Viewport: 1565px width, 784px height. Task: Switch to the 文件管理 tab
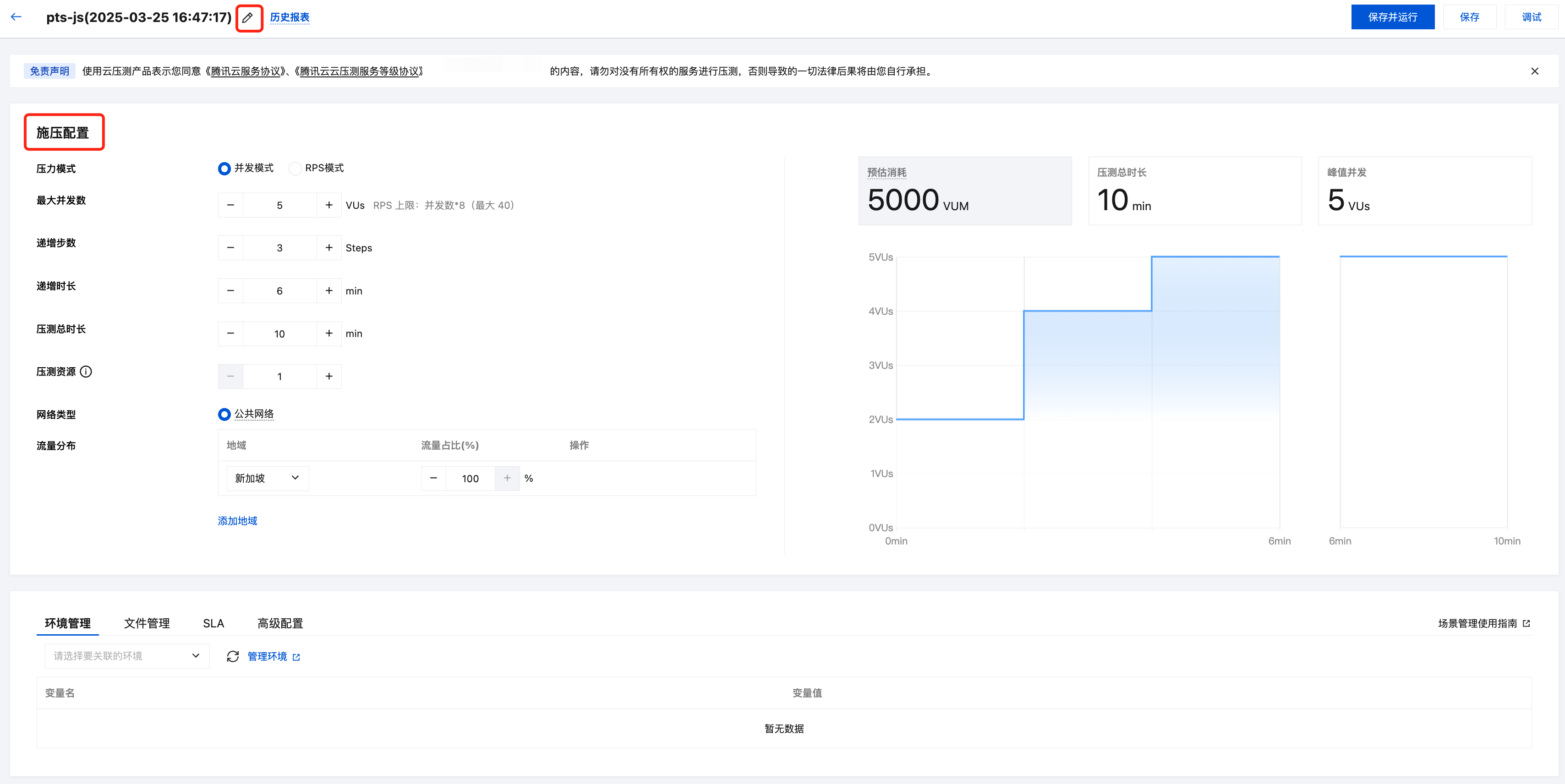tap(147, 623)
